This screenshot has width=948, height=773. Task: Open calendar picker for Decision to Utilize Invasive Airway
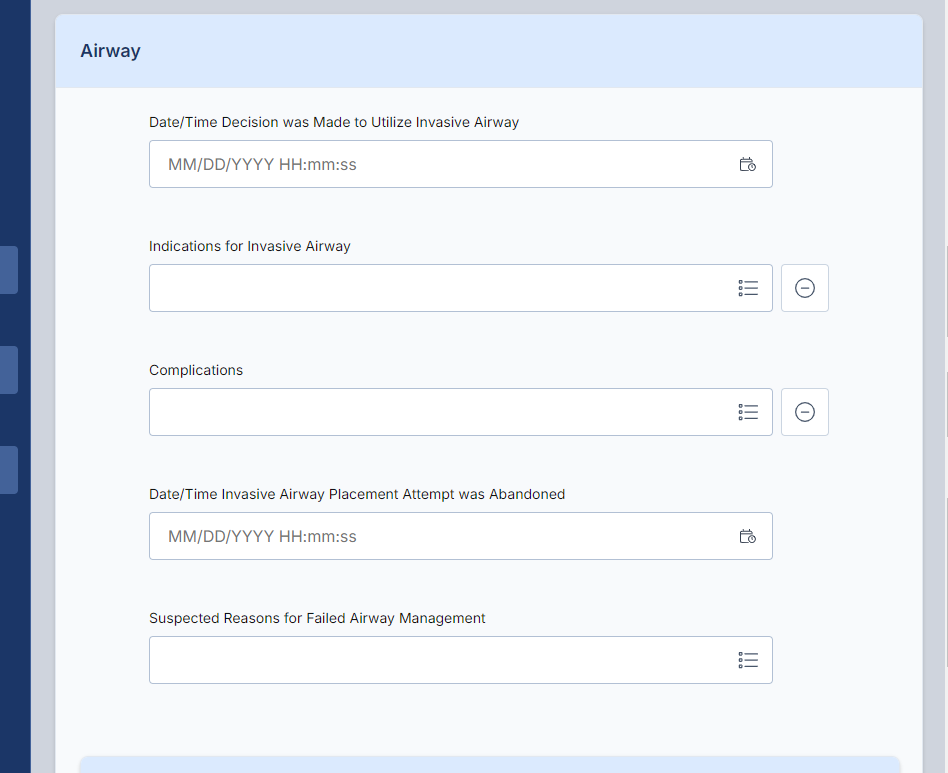point(747,164)
